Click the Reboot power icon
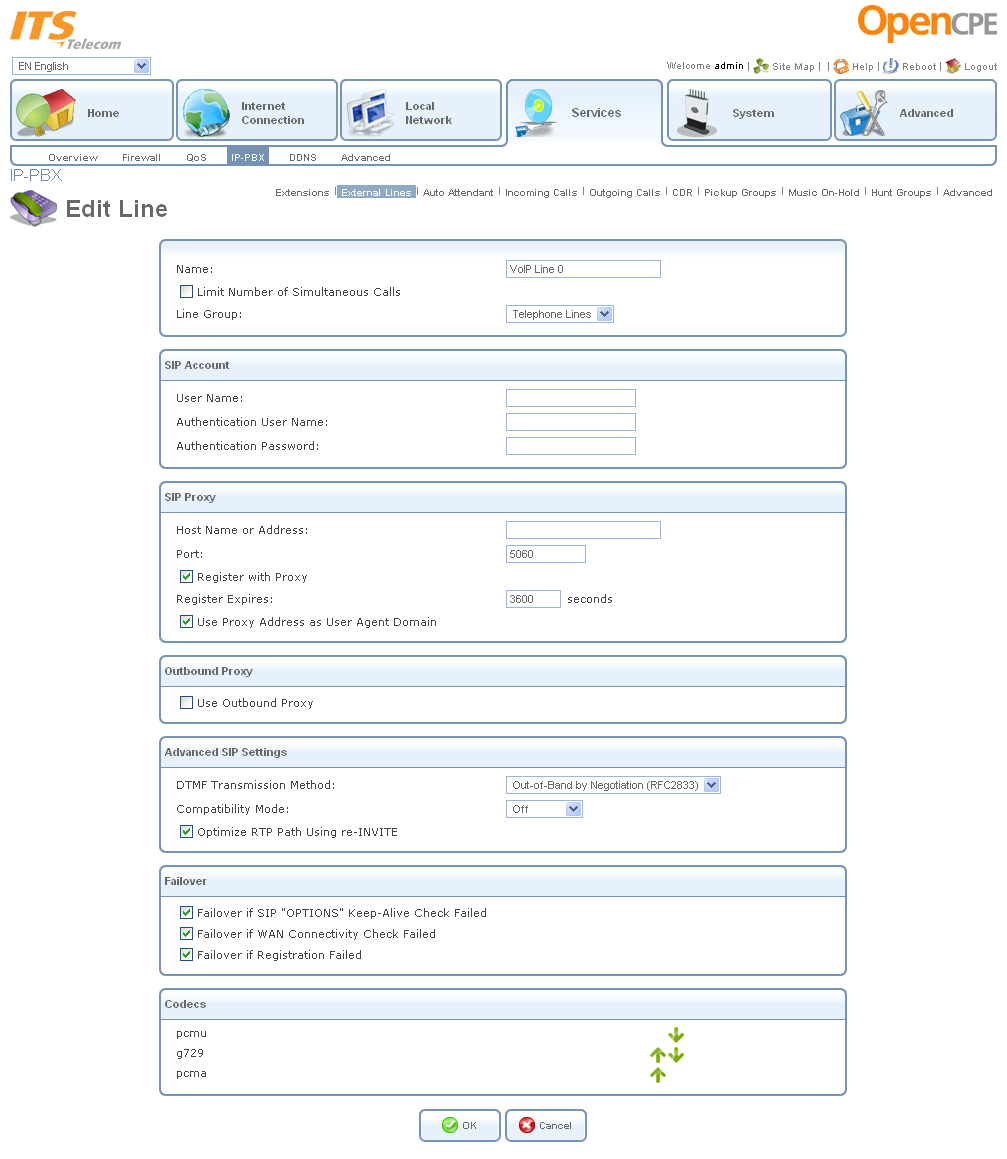Viewport: 1007px width, 1159px height. click(890, 66)
